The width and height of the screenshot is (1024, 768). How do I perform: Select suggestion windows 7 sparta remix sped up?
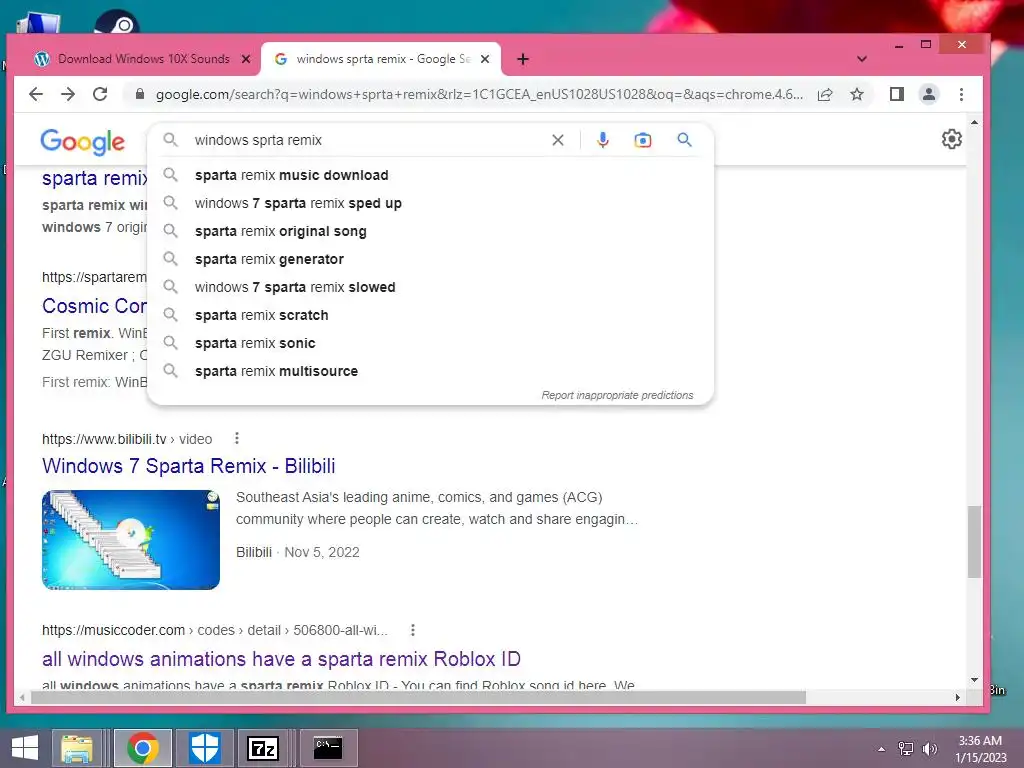click(431, 203)
